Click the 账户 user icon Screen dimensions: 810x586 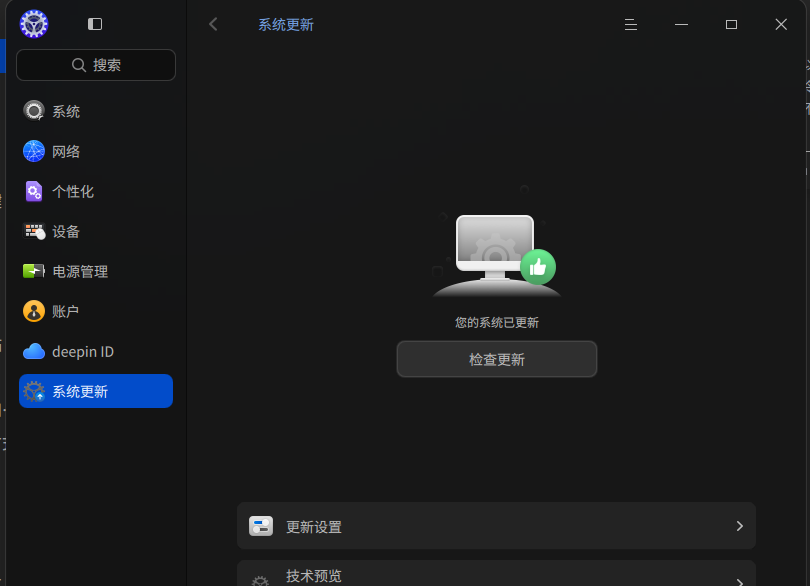[x=34, y=311]
